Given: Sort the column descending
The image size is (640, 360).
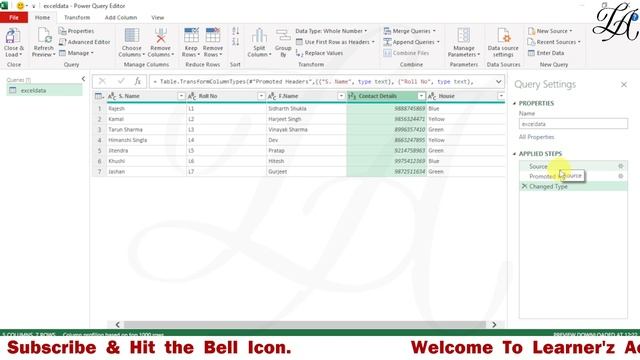Looking at the screenshot, I should pos(236,42).
